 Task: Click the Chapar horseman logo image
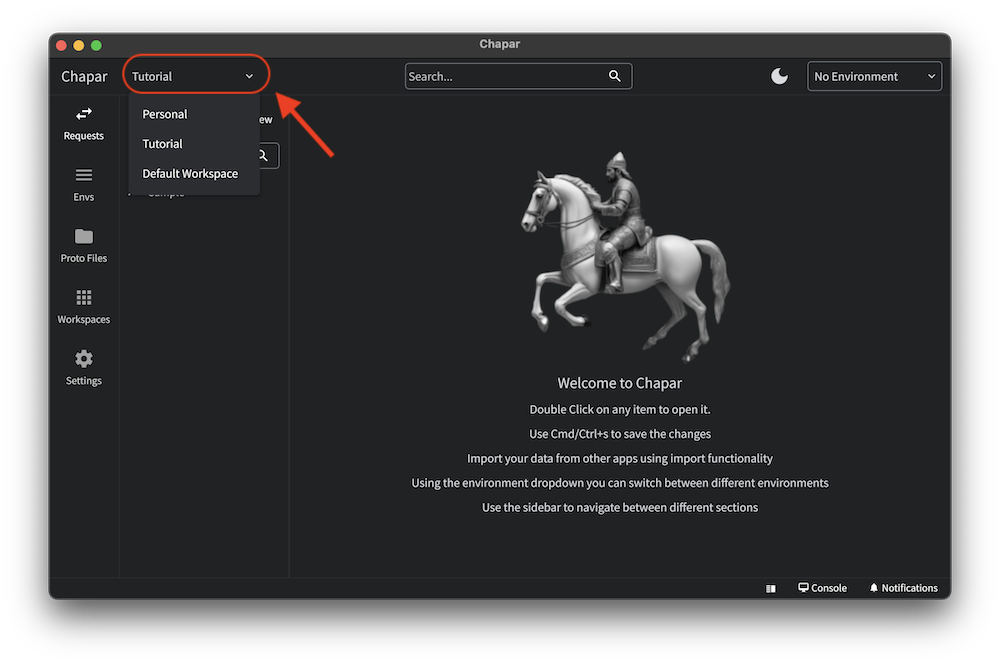coord(620,255)
